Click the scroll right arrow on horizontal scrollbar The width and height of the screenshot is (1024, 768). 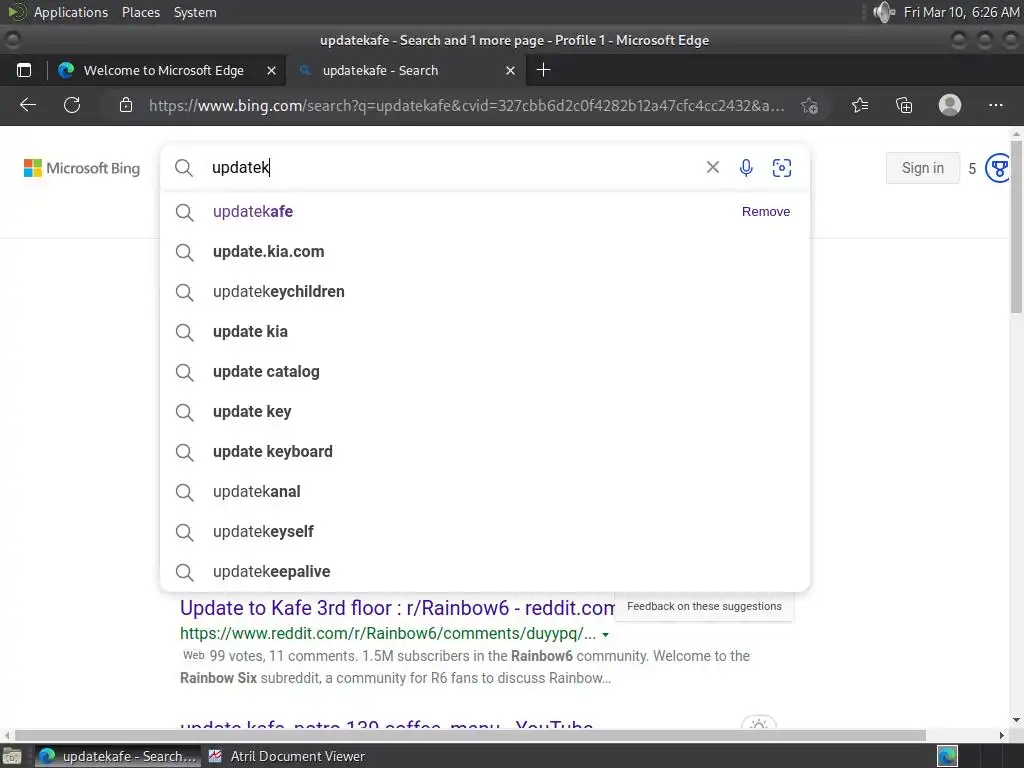tap(1002, 735)
